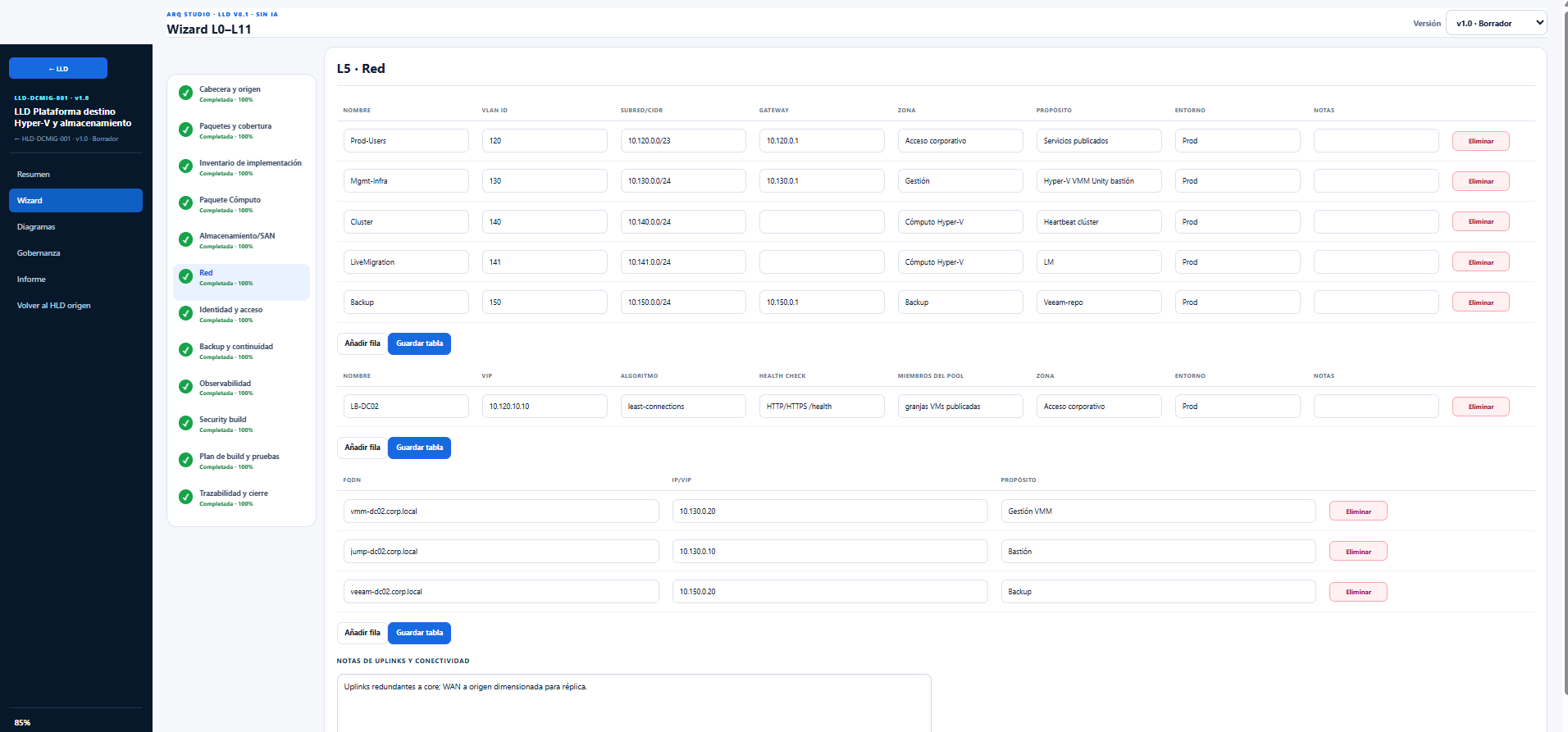Click the check icon beside the Red step
This screenshot has width=1568, height=732.
(186, 276)
